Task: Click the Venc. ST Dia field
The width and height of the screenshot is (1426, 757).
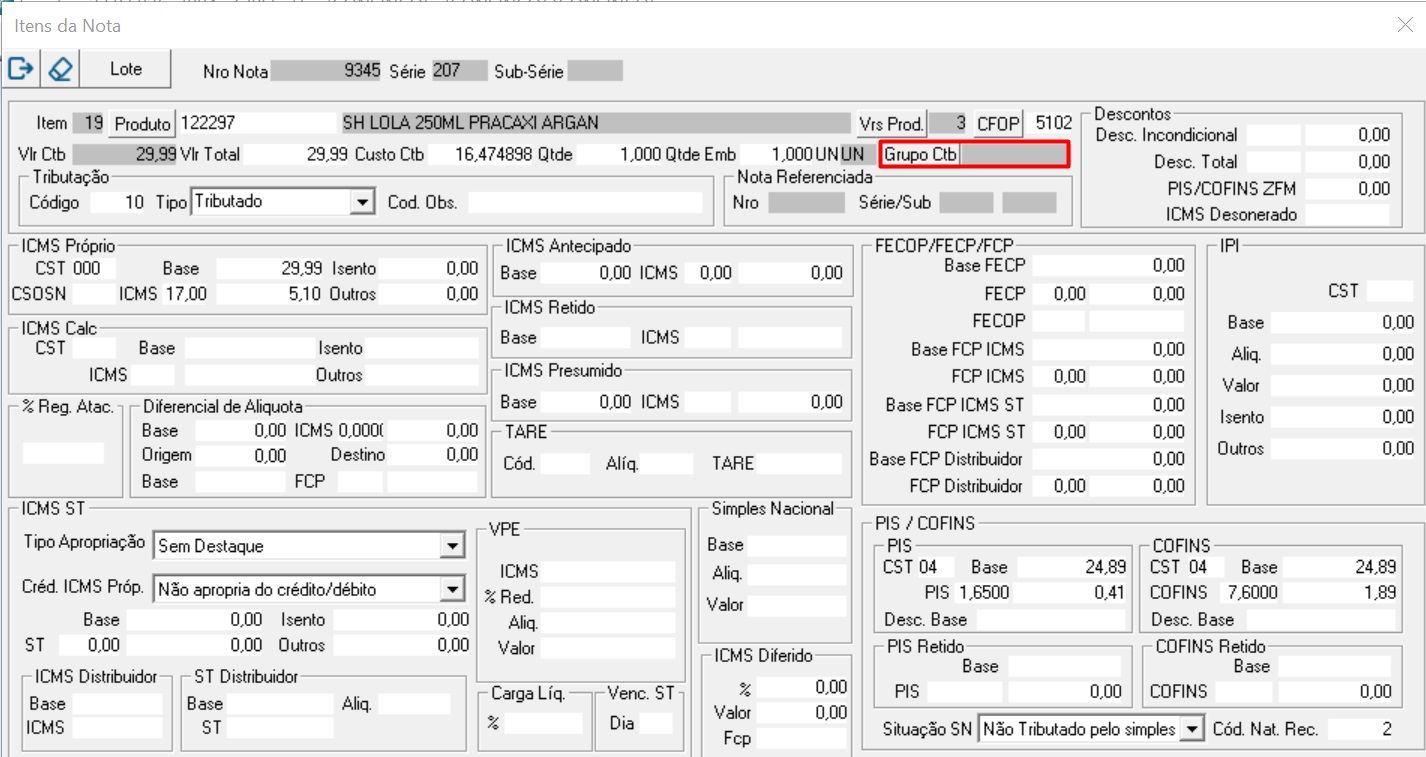Action: pos(656,723)
